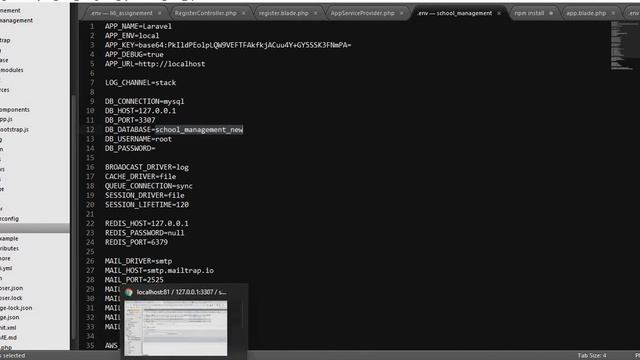Click the SESSION_DRIVER=file line
This screenshot has width=640, height=360.
pyautogui.click(x=144, y=195)
